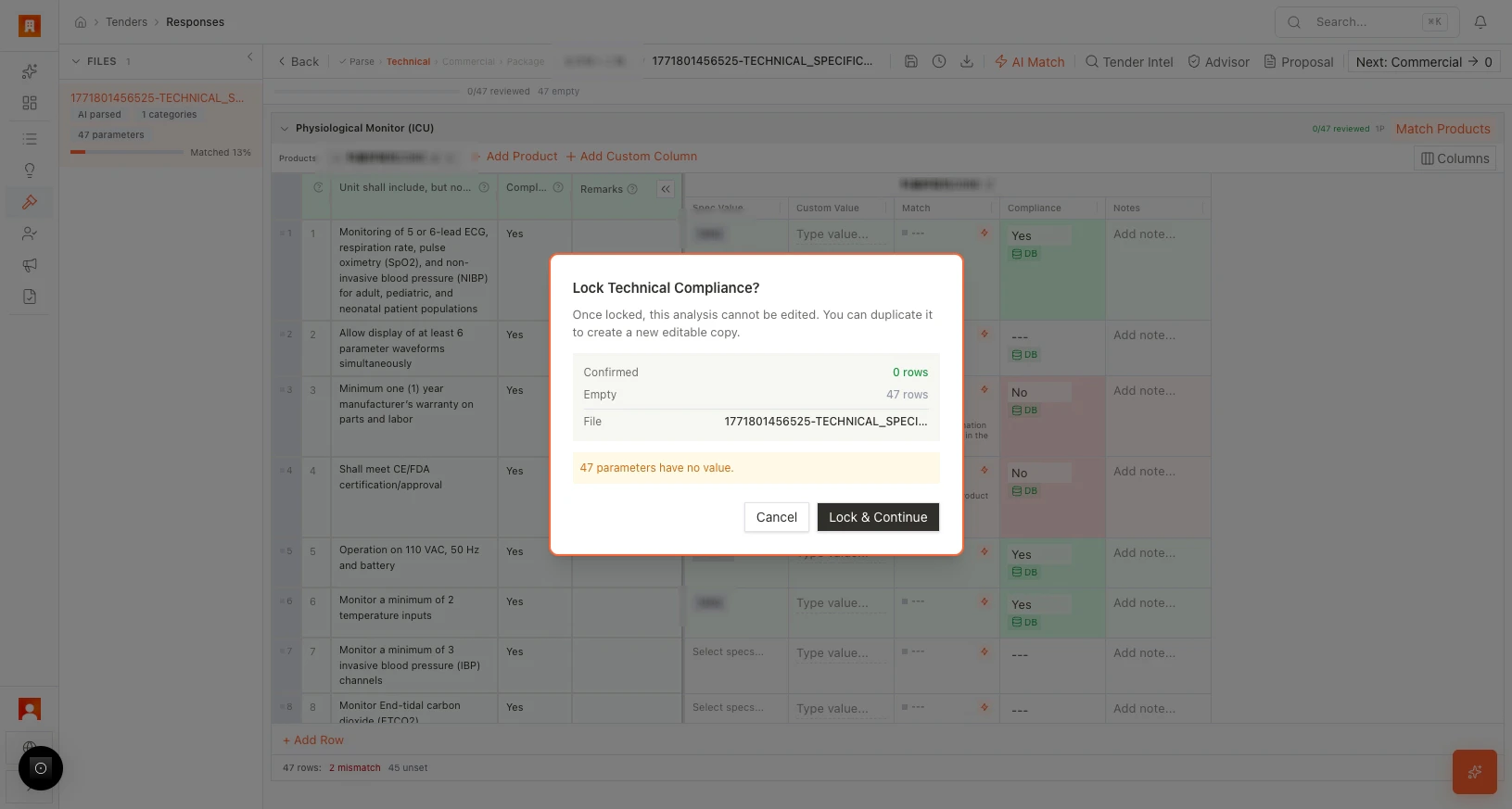
Task: Go to home via breadcrumb house icon
Action: pyautogui.click(x=81, y=22)
